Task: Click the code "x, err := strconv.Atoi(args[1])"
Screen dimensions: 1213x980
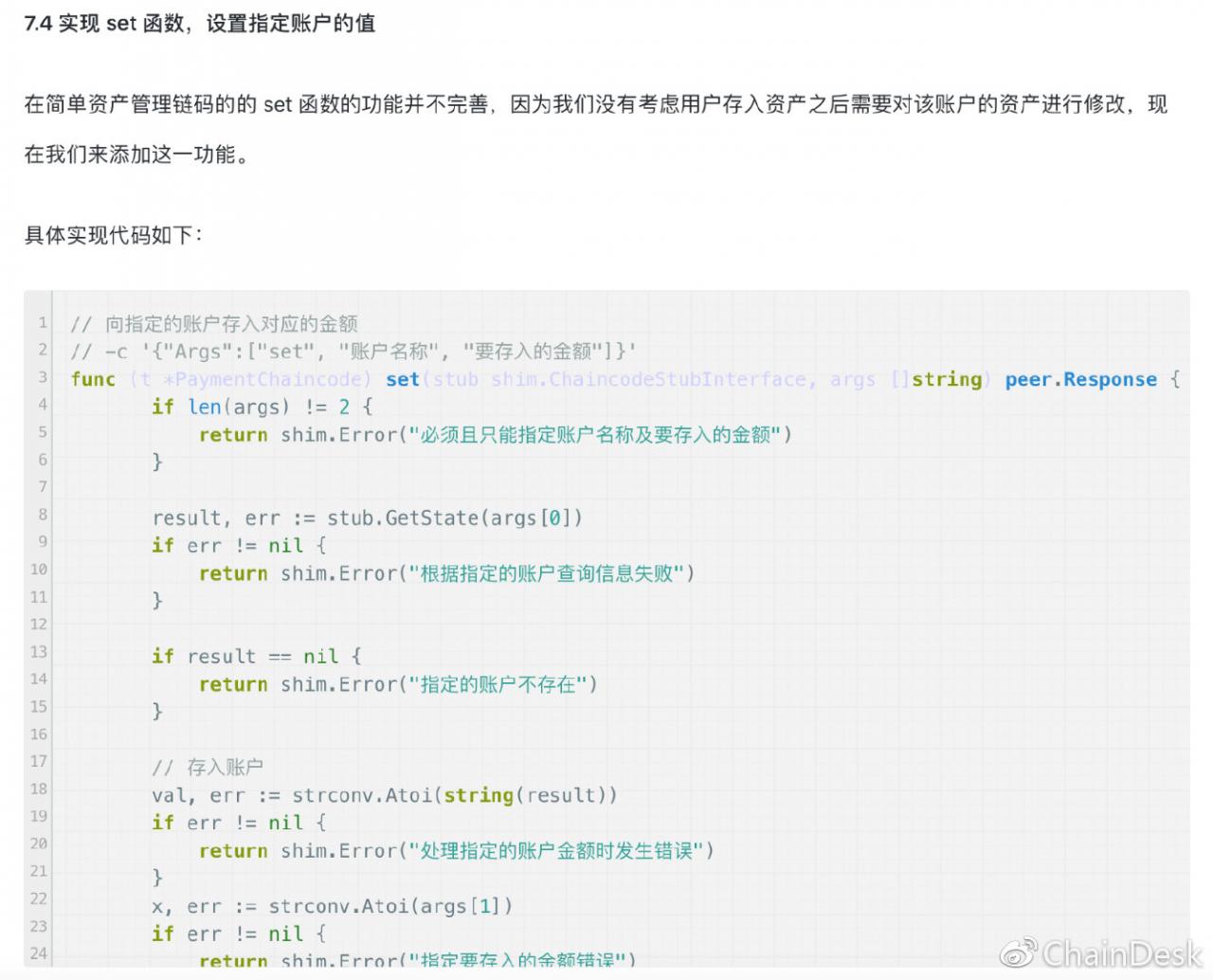Action: pyautogui.click(x=333, y=906)
